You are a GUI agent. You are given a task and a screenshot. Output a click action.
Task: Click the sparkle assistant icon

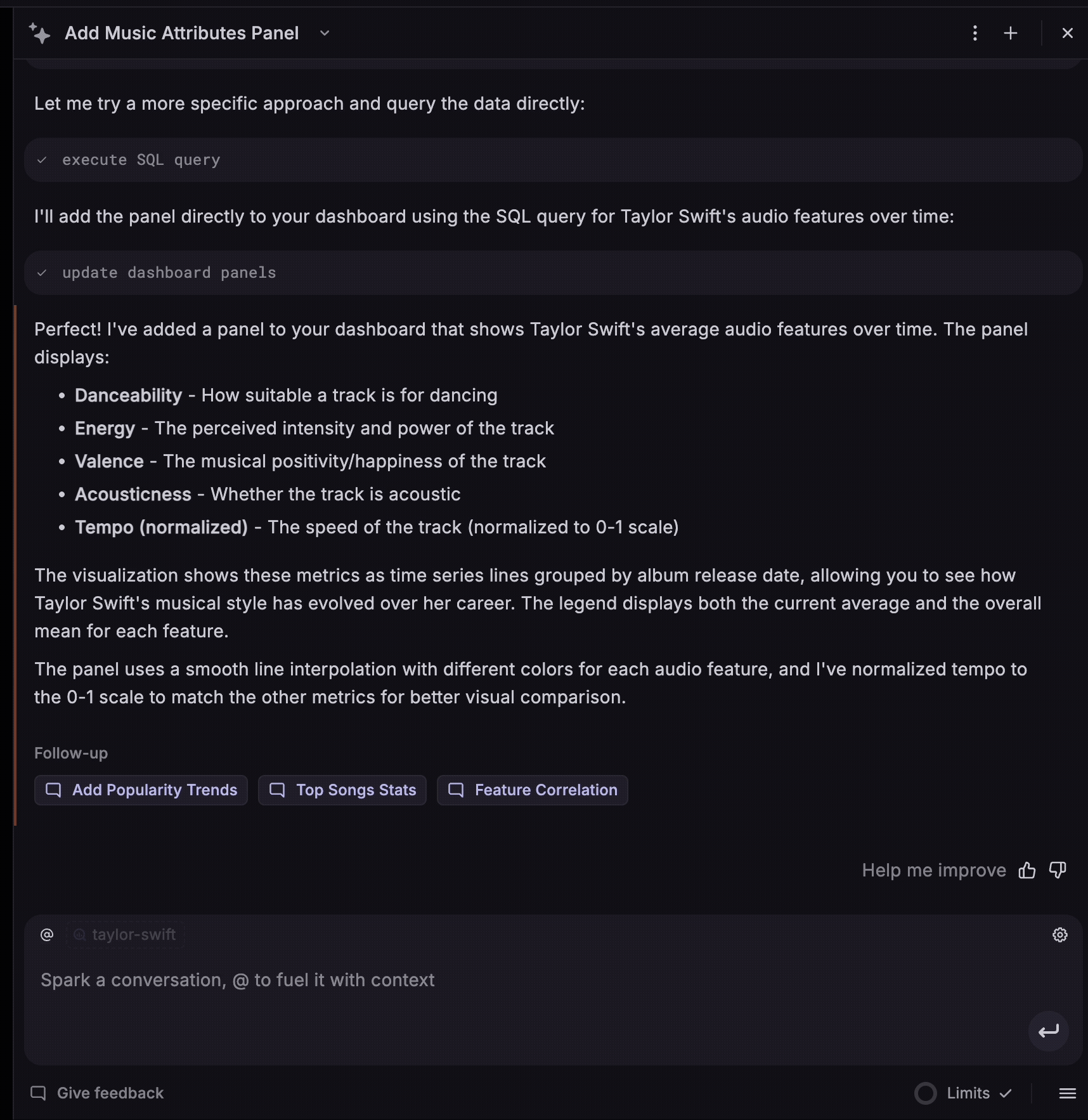coord(39,33)
